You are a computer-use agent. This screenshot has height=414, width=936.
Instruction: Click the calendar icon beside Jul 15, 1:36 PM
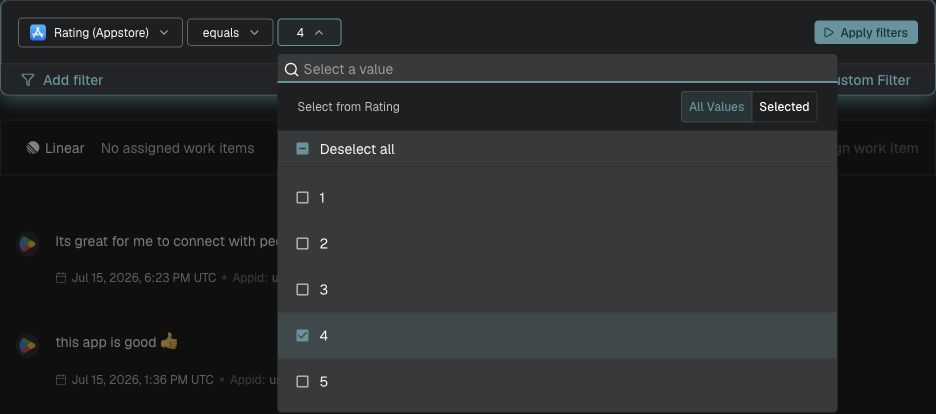point(61,379)
